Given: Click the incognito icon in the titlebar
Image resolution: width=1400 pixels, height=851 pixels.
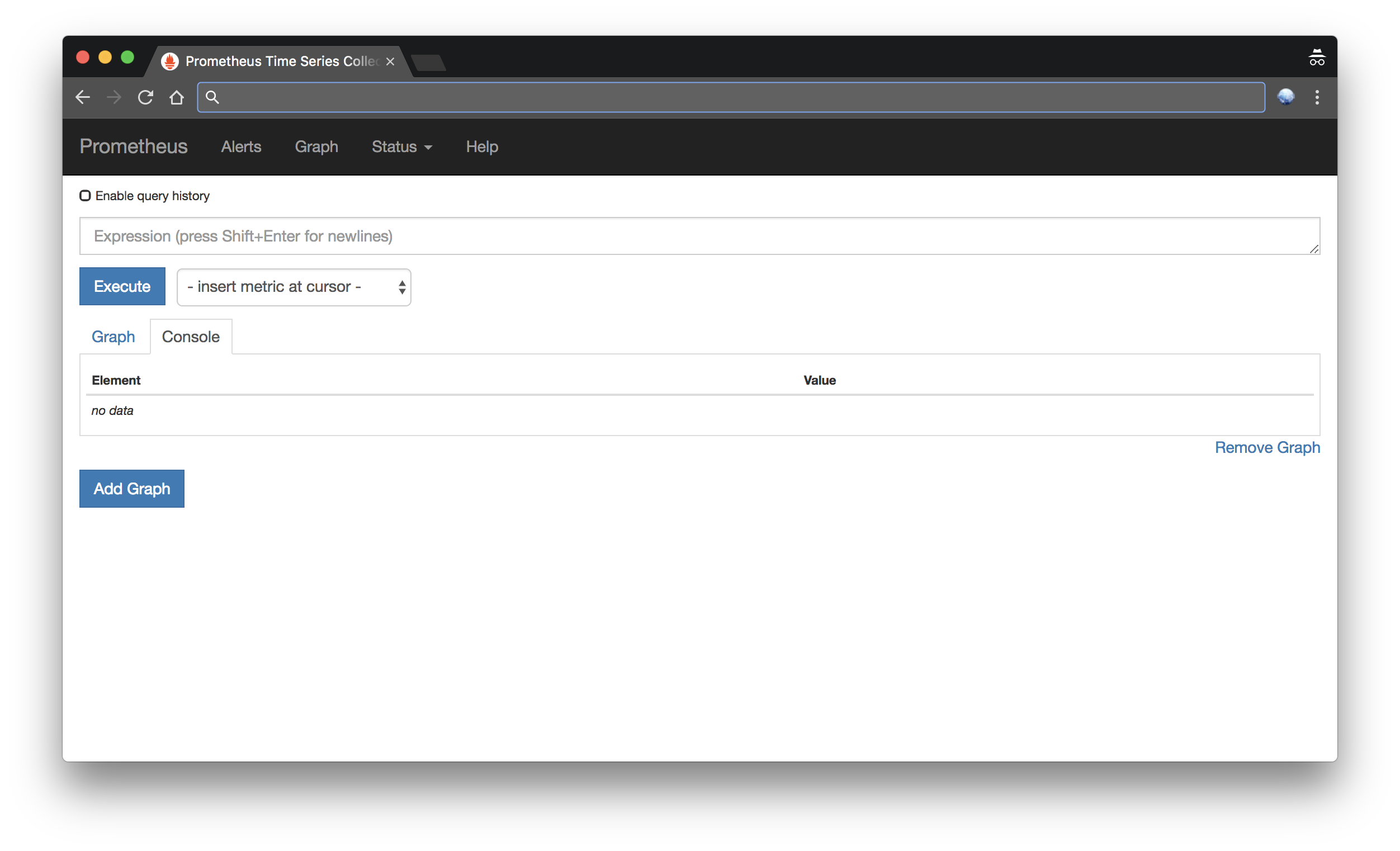Looking at the screenshot, I should click(x=1317, y=57).
